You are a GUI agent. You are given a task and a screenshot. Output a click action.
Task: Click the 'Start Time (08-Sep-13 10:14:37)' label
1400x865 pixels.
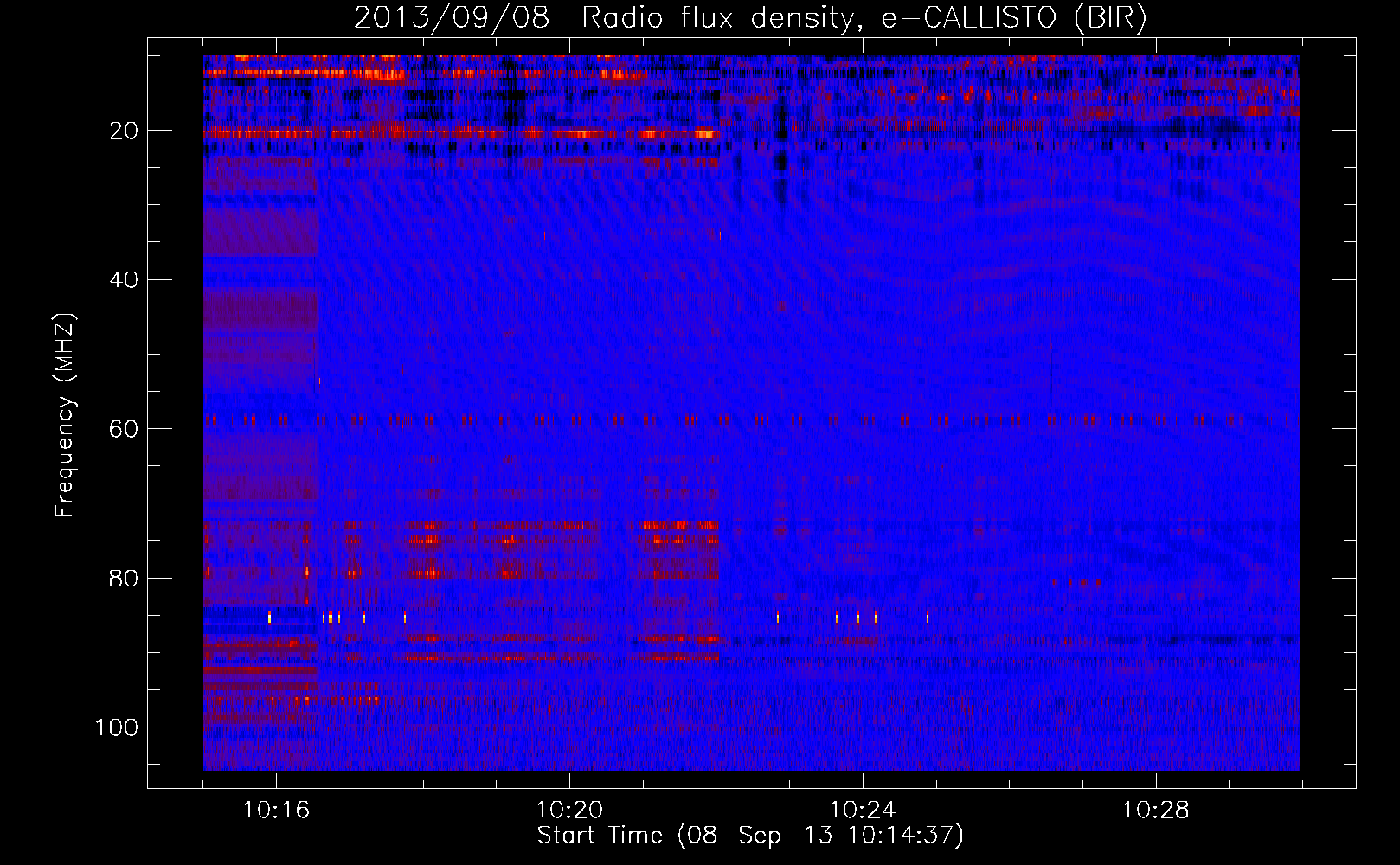(750, 836)
